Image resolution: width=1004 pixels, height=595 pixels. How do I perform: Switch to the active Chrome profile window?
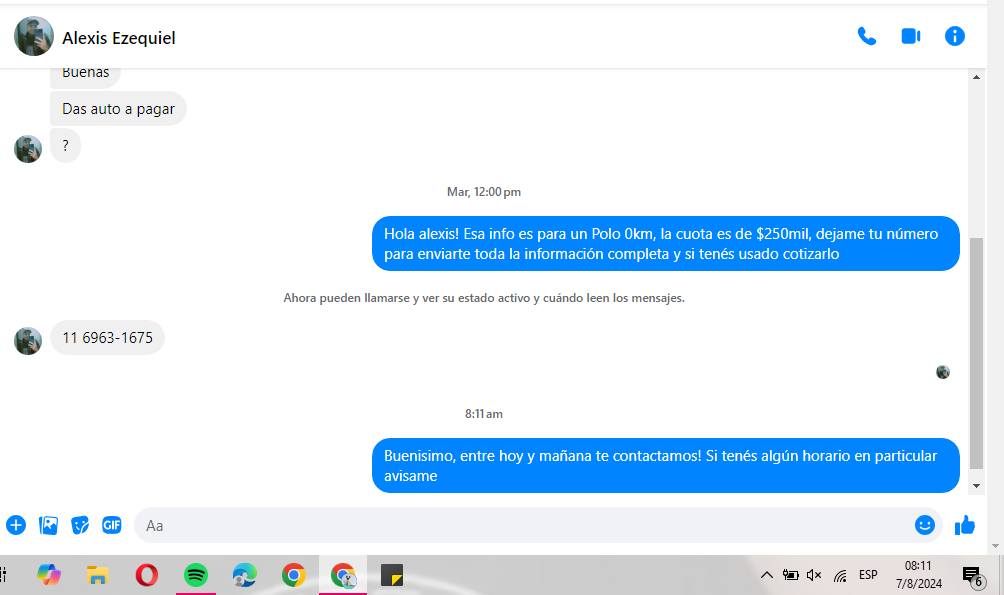click(343, 575)
